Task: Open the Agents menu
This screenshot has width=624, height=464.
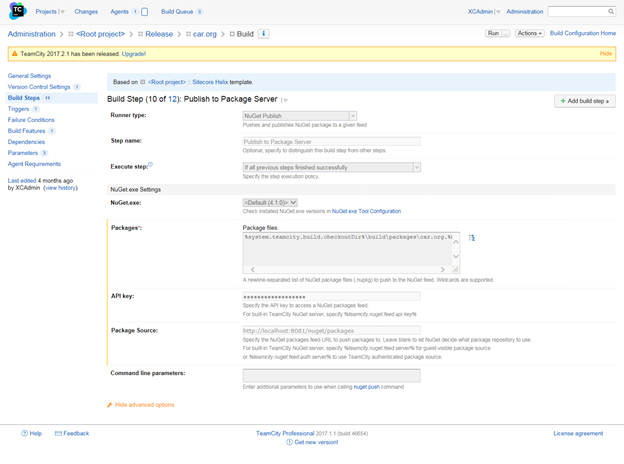Action: tap(119, 12)
